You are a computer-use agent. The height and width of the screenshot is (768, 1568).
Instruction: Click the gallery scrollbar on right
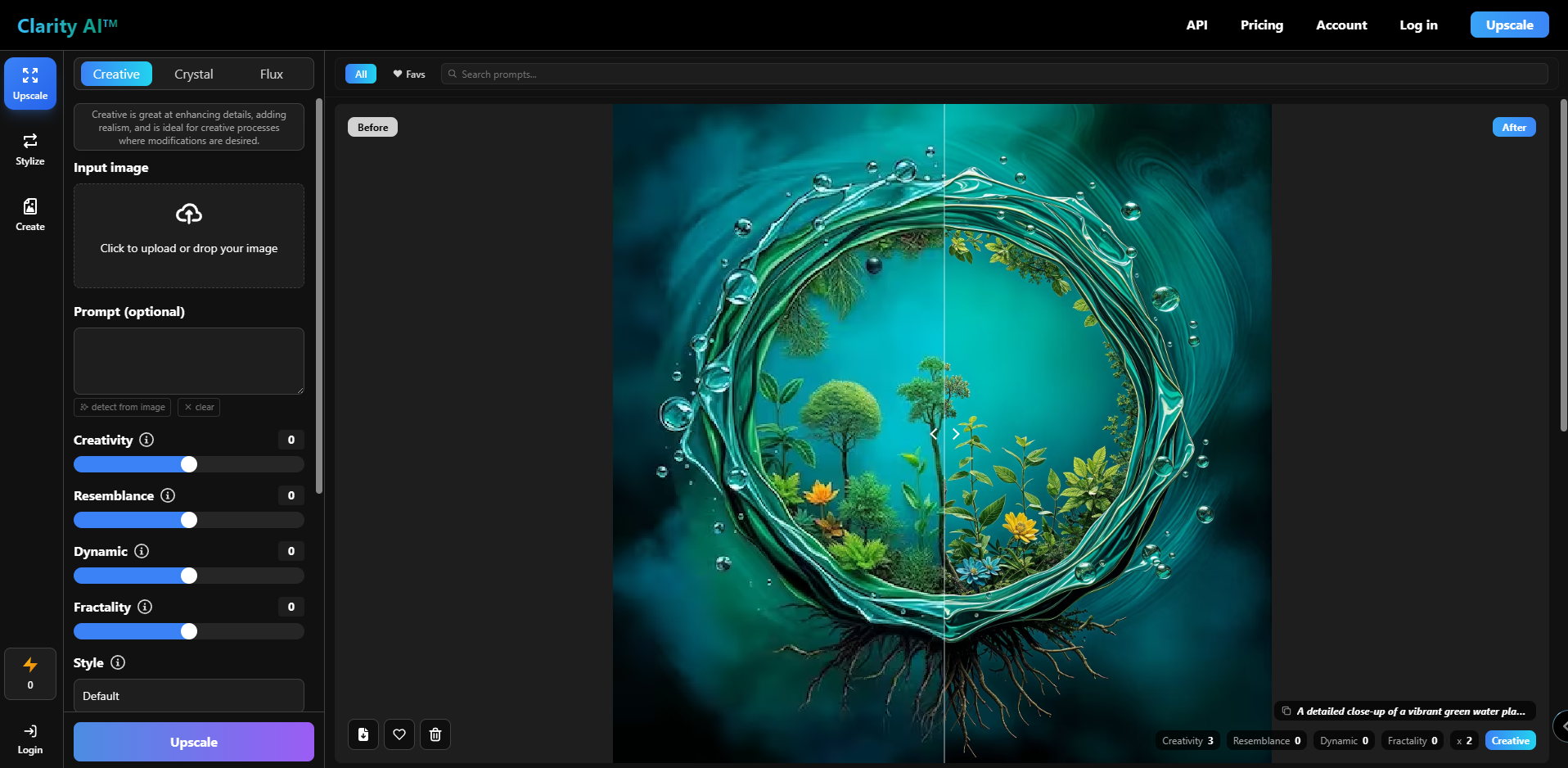pos(1563,265)
